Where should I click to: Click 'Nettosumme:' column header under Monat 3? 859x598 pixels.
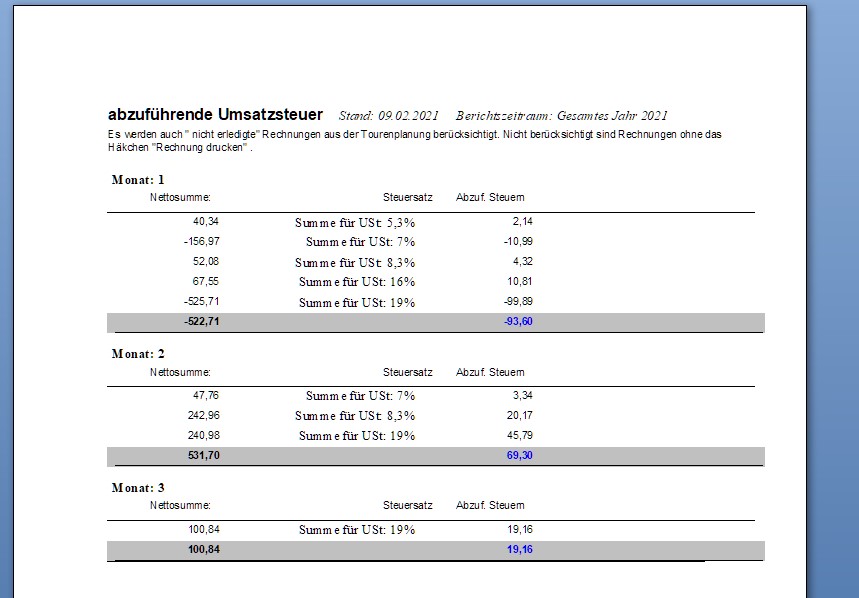point(180,505)
